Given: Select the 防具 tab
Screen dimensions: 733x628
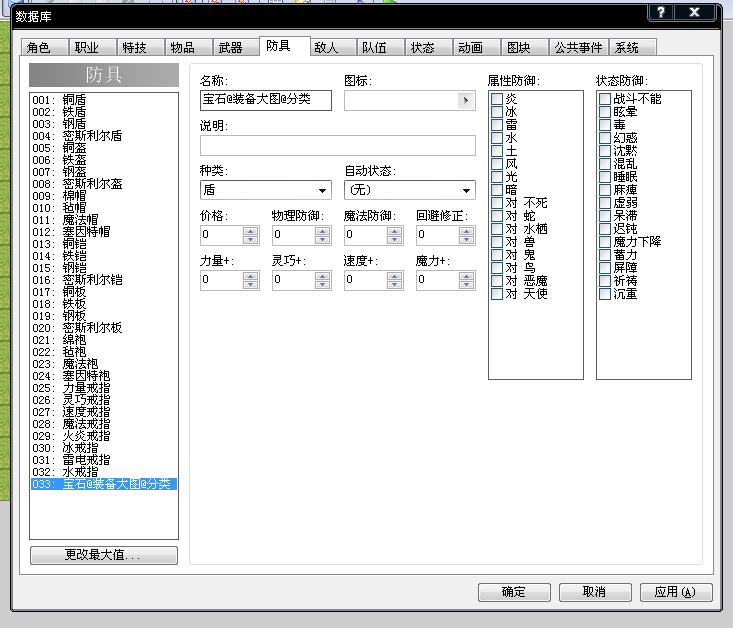Looking at the screenshot, I should pos(284,46).
